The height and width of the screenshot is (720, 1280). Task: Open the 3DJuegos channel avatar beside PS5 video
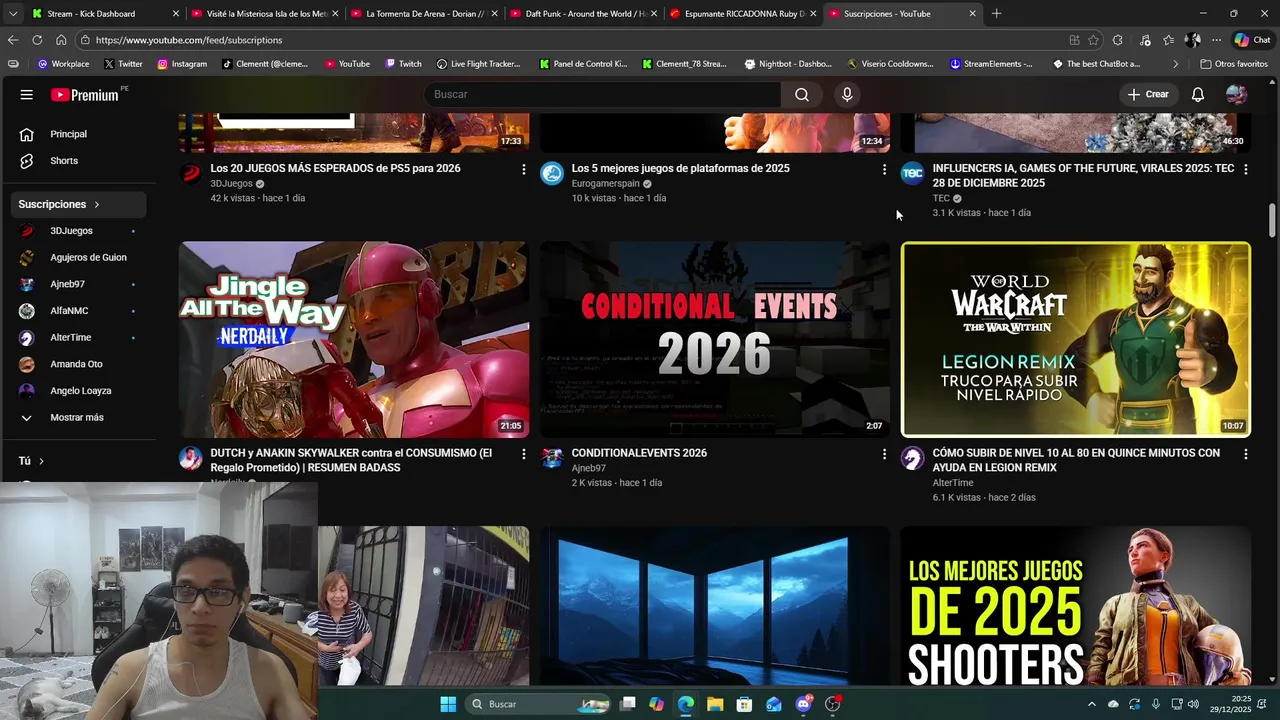click(190, 173)
